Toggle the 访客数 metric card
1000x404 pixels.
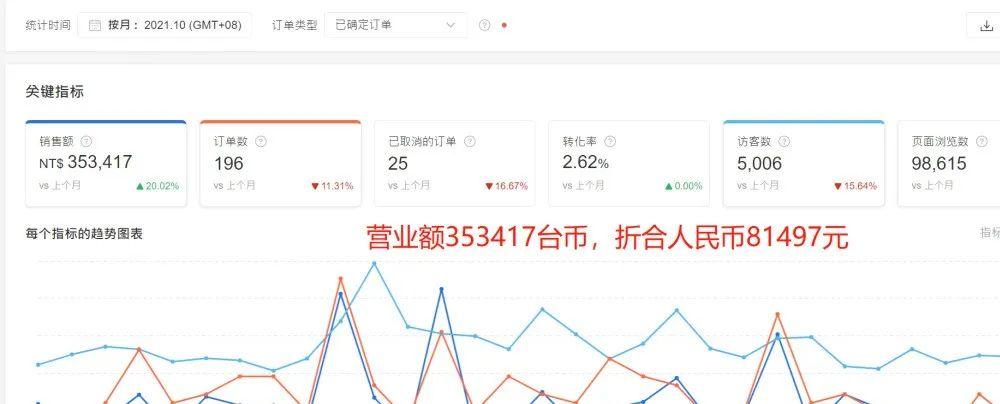pyautogui.click(x=804, y=163)
